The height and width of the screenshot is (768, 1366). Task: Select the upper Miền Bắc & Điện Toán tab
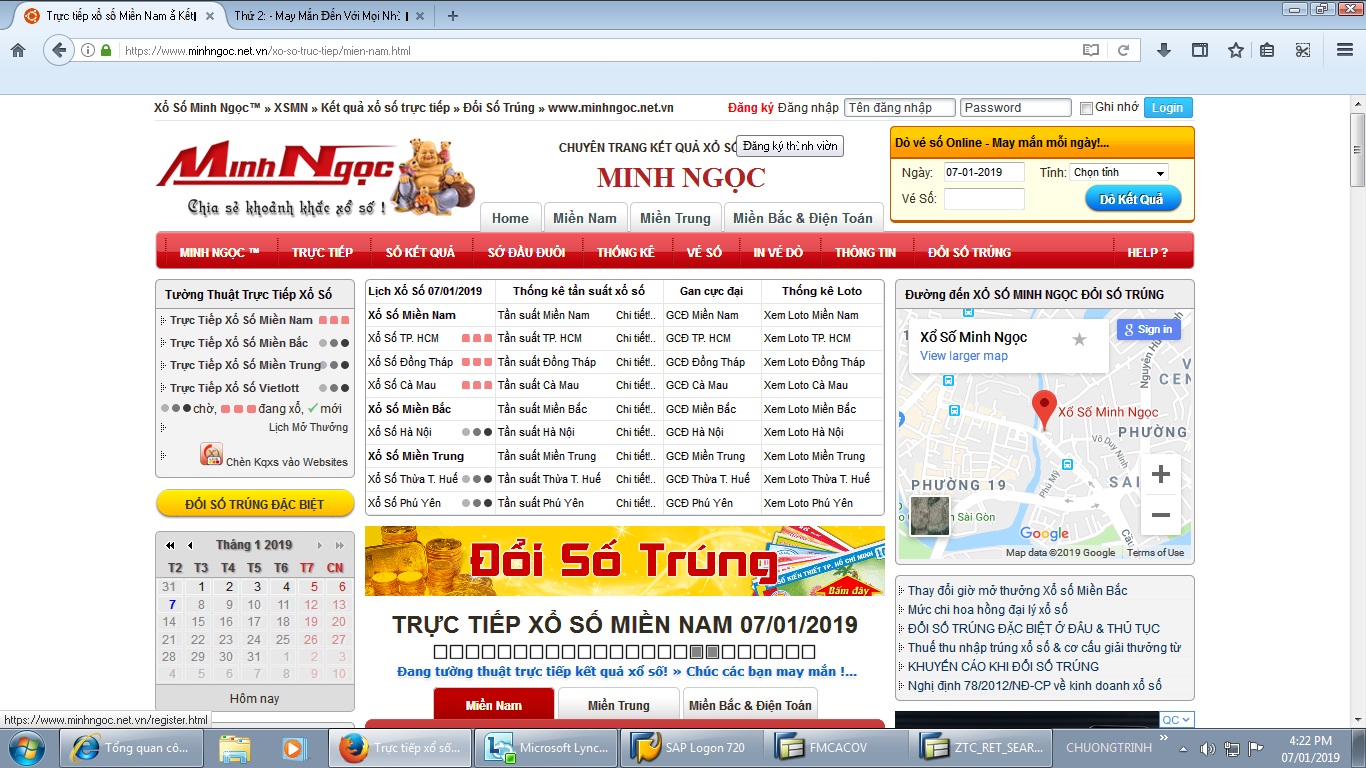coord(803,218)
